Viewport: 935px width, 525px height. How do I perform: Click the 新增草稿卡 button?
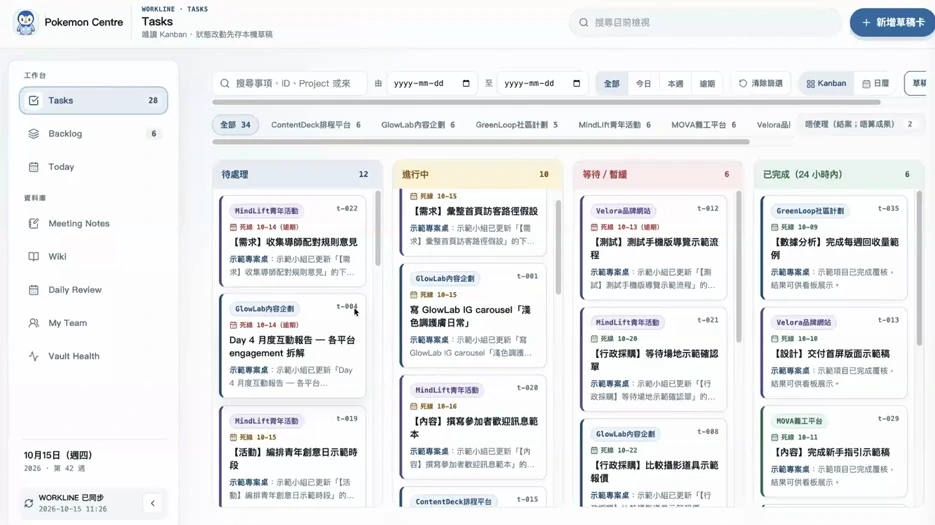[893, 23]
